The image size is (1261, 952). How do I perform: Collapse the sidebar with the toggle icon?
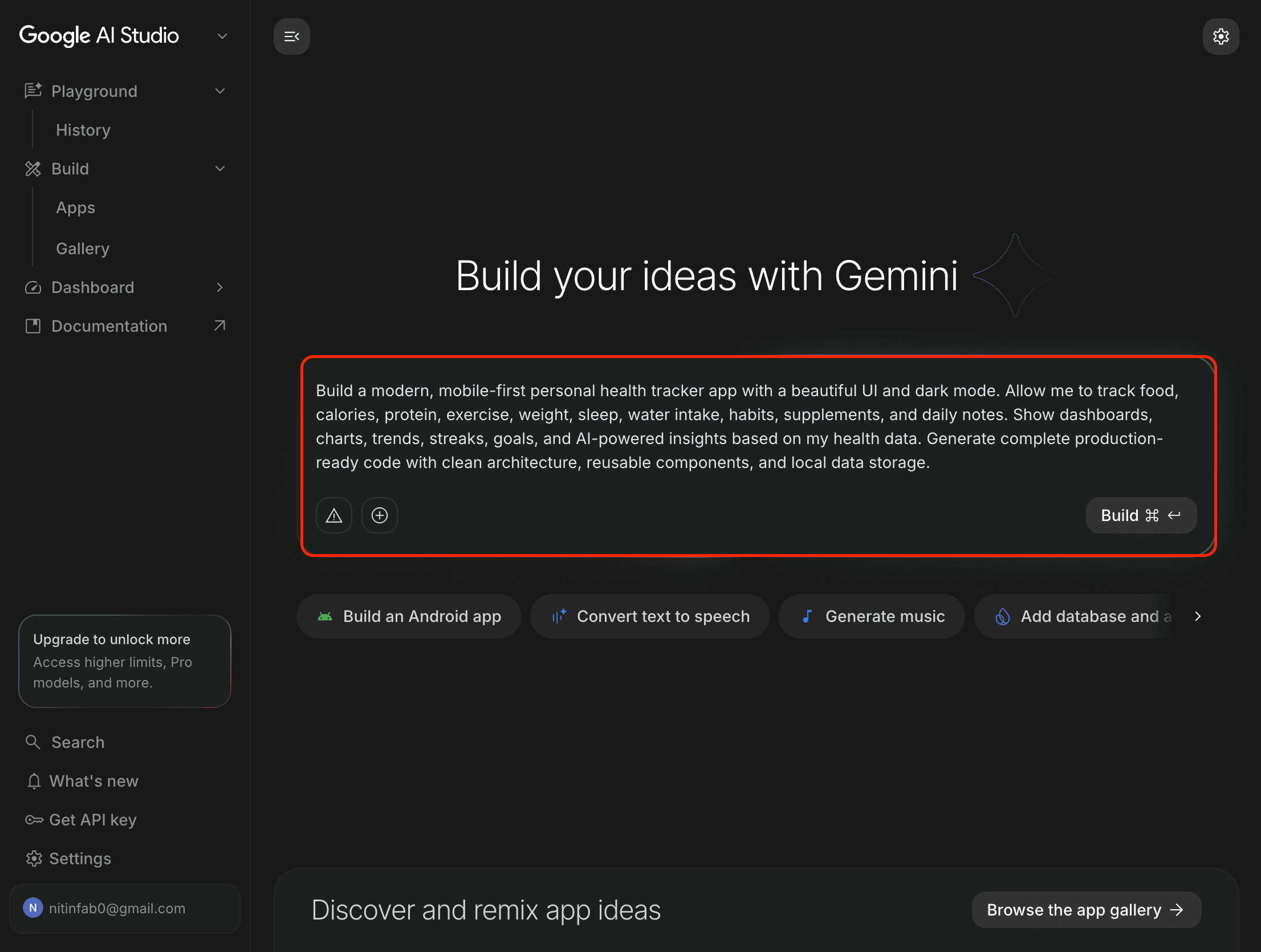pyautogui.click(x=291, y=36)
